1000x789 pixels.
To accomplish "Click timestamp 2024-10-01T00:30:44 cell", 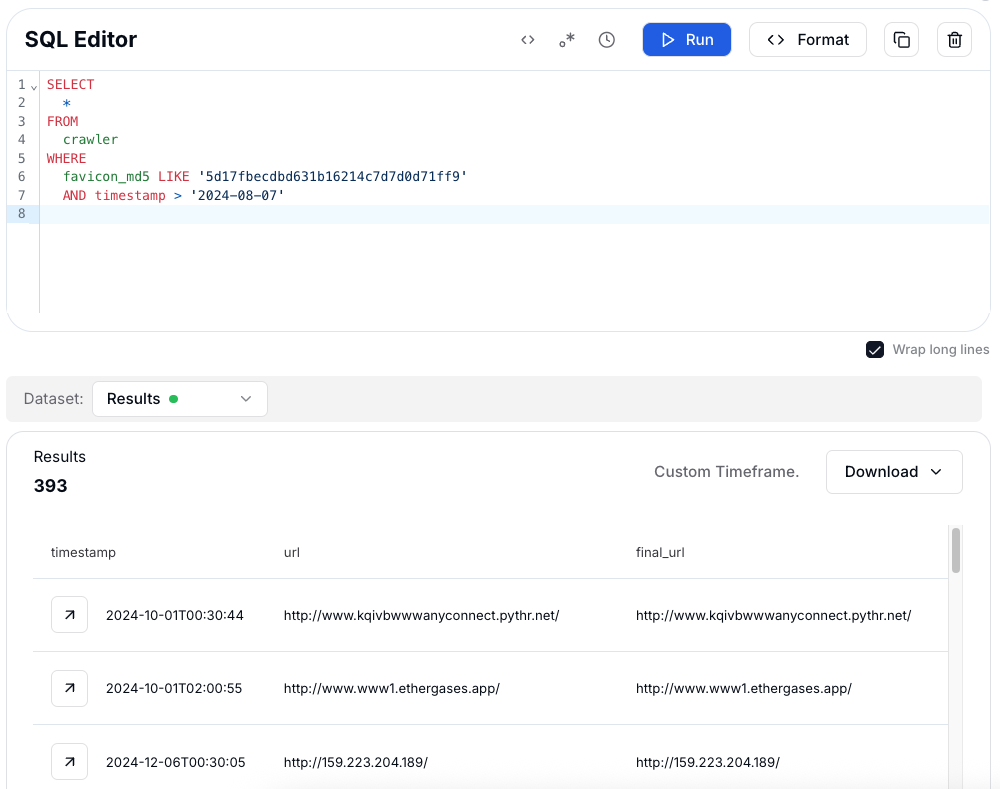I will tap(175, 616).
